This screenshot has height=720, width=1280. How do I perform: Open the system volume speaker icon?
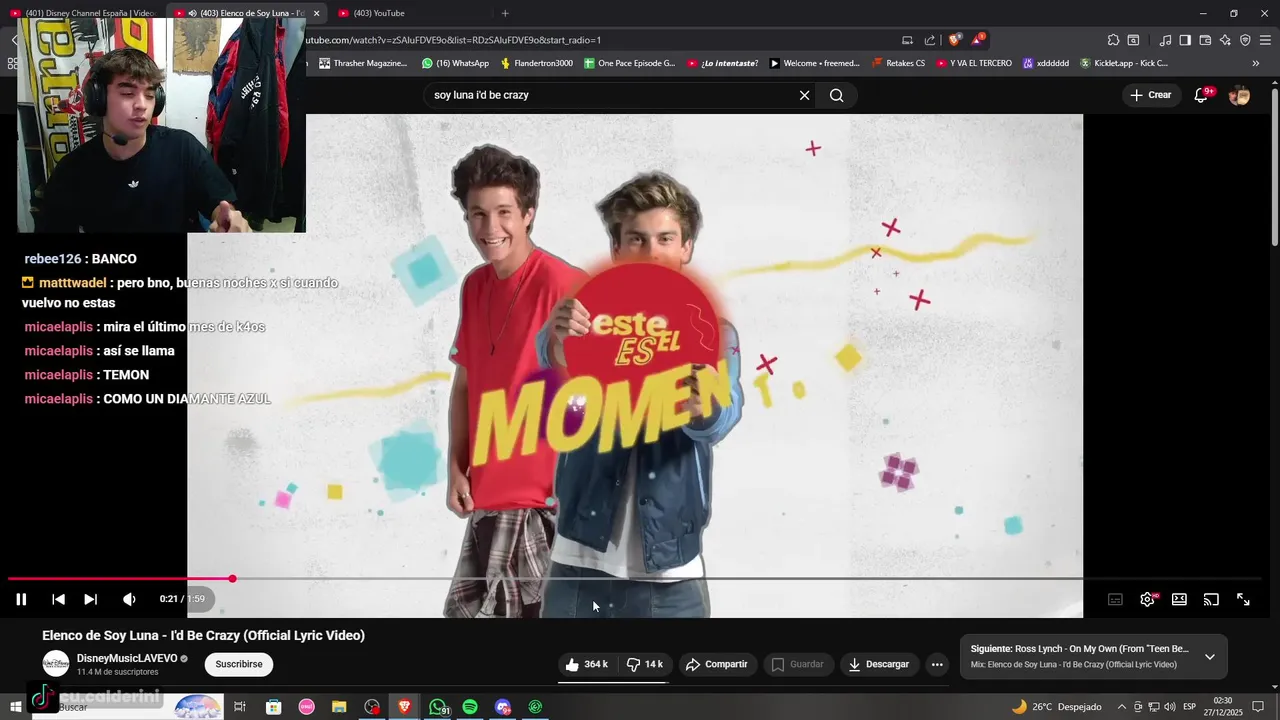tap(1169, 707)
